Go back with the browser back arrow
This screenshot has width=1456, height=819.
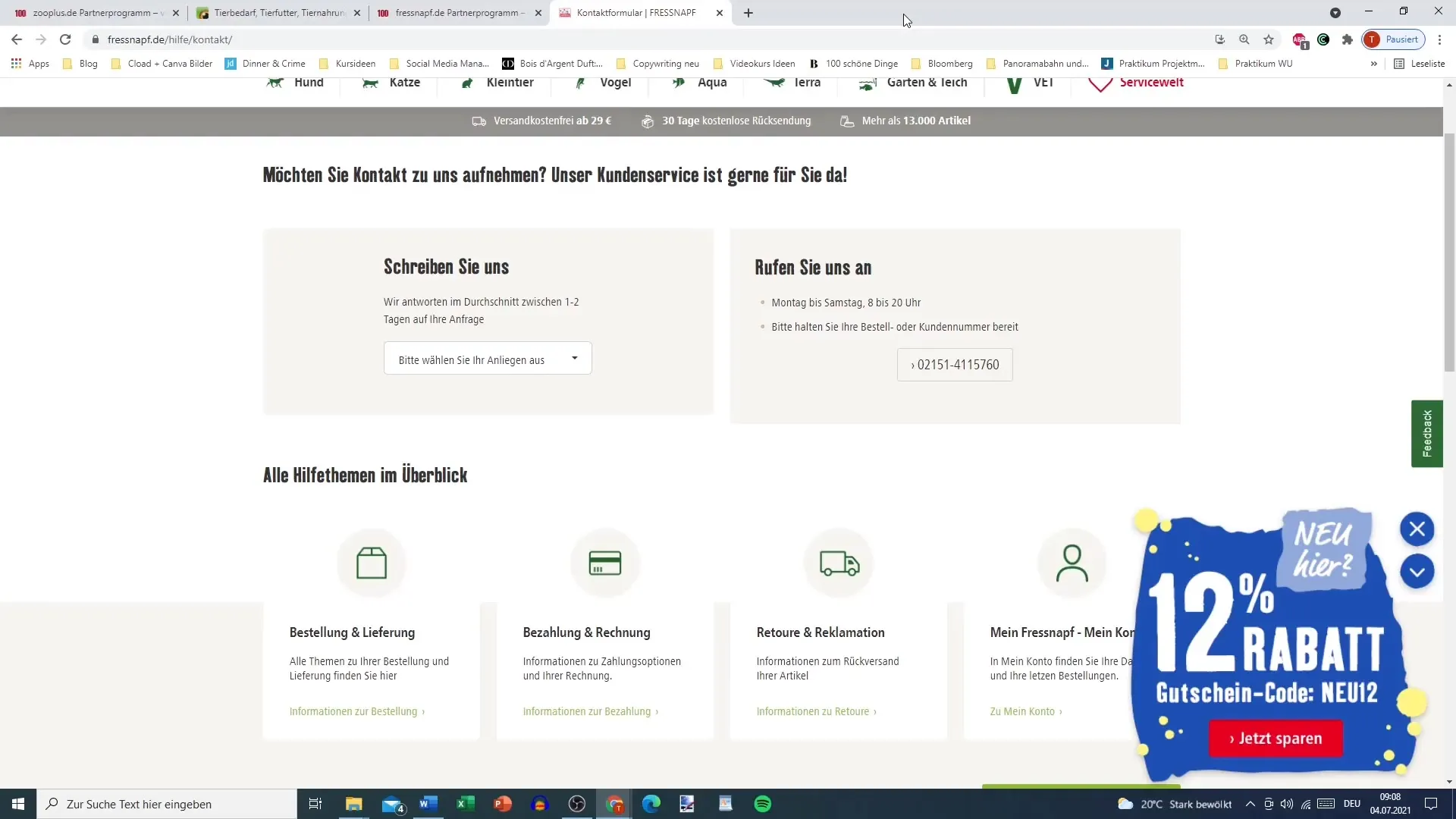click(x=17, y=39)
